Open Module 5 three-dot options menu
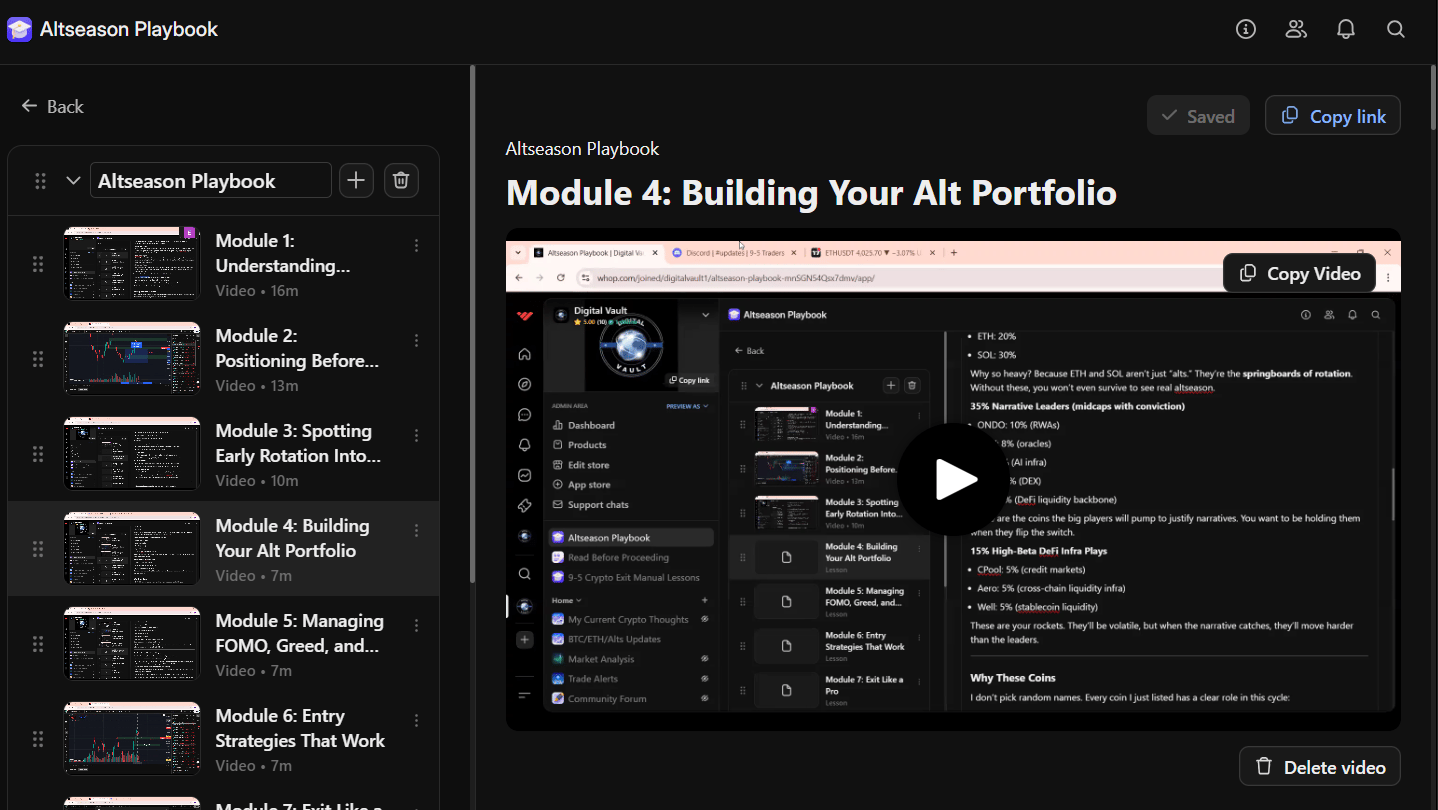1438x810 pixels. 417,626
